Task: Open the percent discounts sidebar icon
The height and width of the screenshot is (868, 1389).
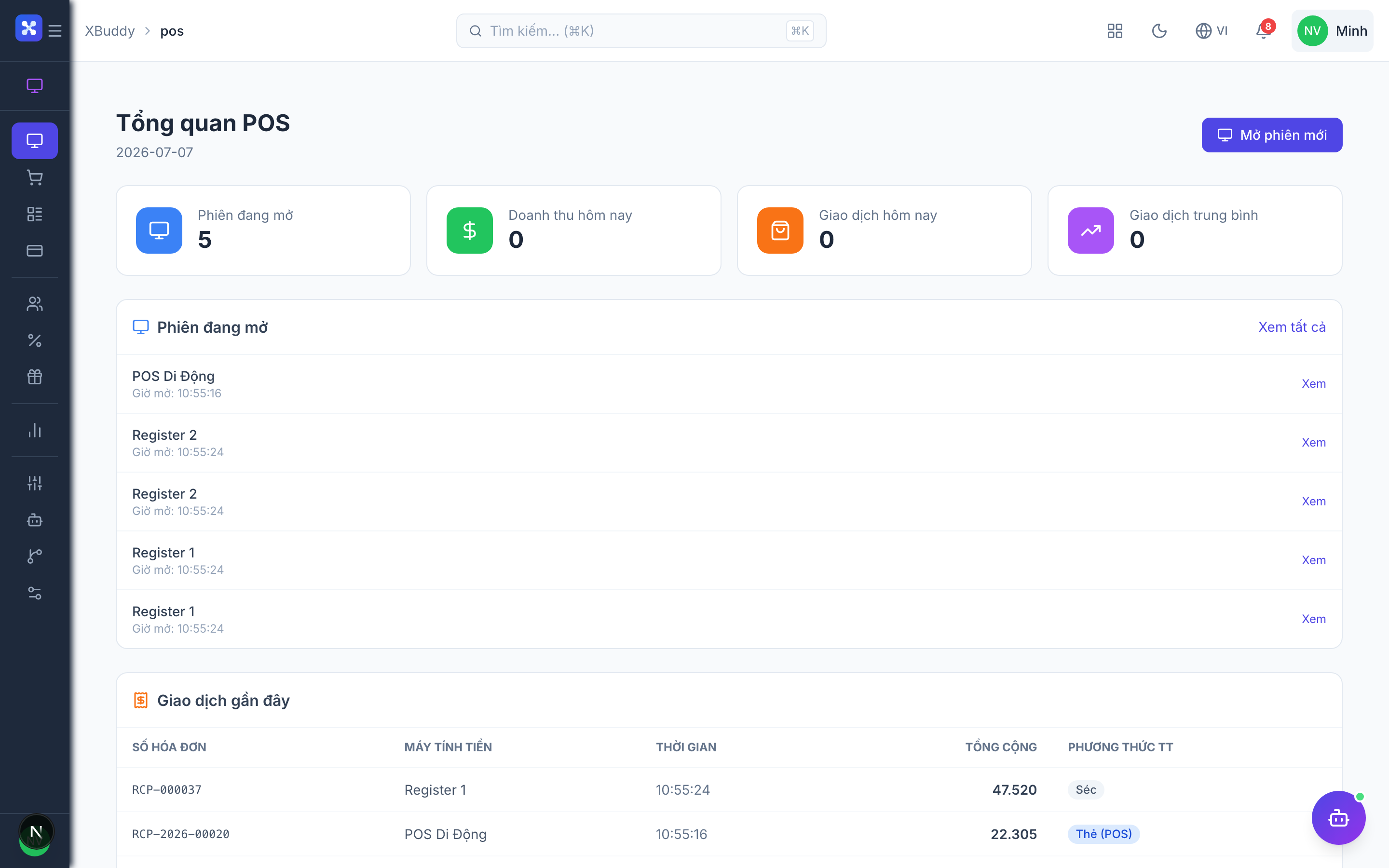Action: click(x=34, y=340)
